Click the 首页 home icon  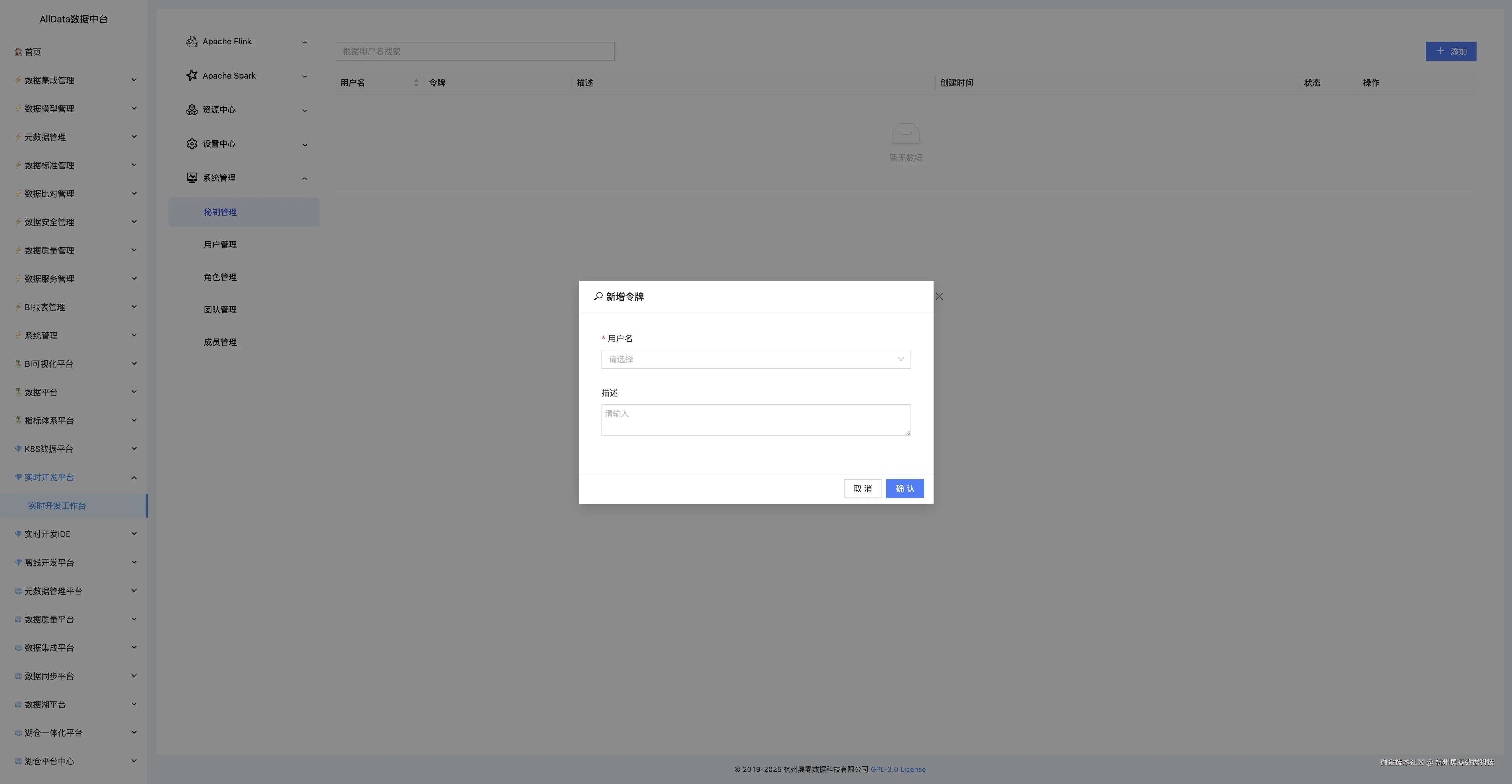(x=18, y=52)
